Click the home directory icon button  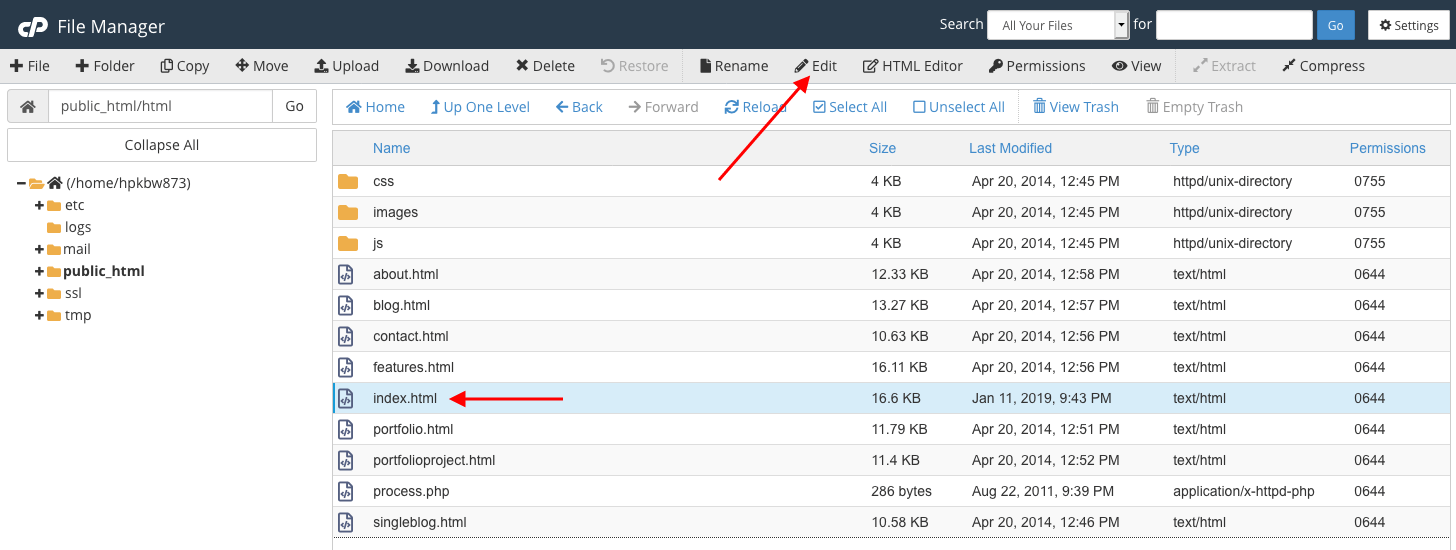point(28,106)
